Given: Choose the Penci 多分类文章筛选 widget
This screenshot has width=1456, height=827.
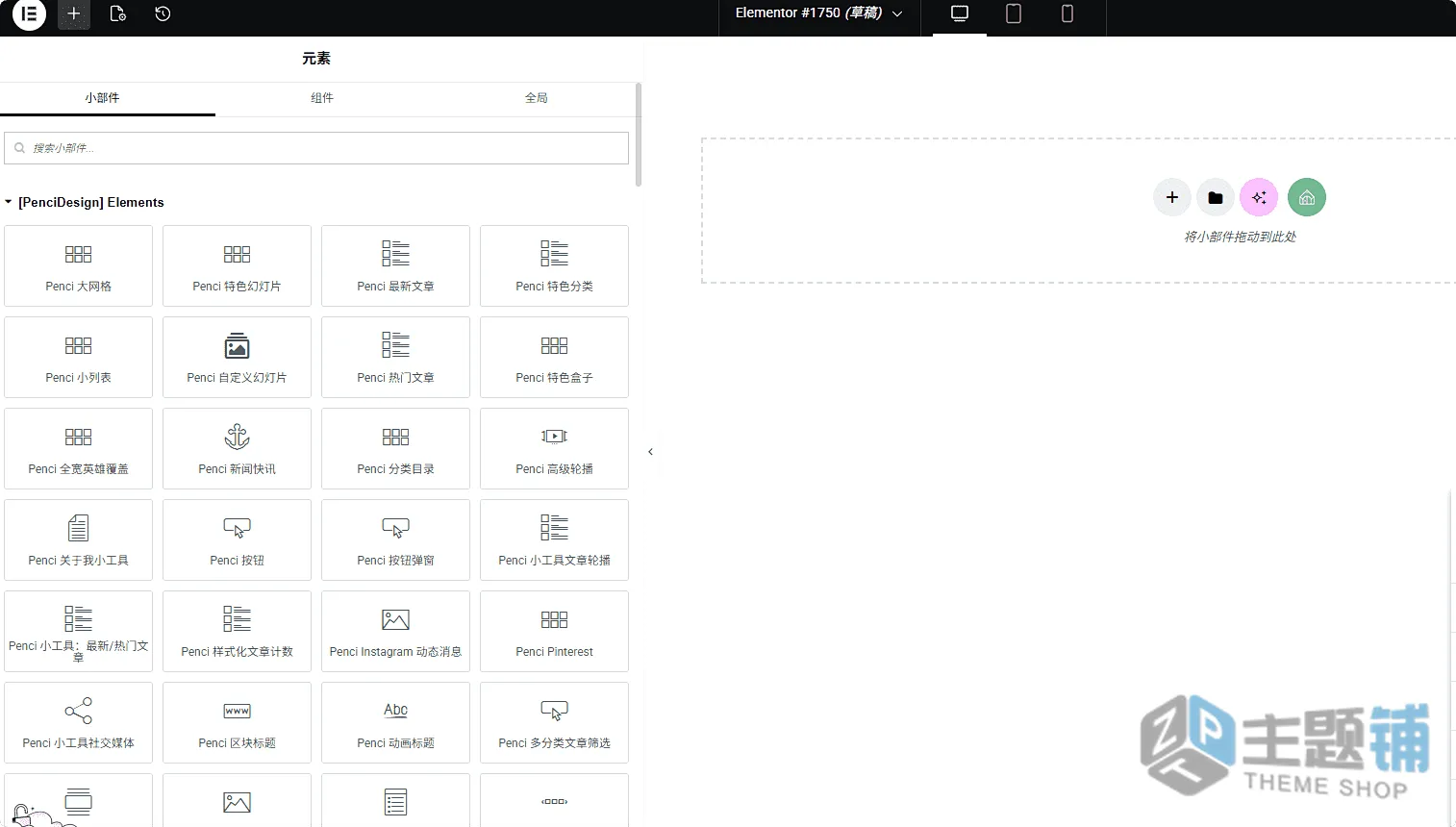Looking at the screenshot, I should pos(555,723).
